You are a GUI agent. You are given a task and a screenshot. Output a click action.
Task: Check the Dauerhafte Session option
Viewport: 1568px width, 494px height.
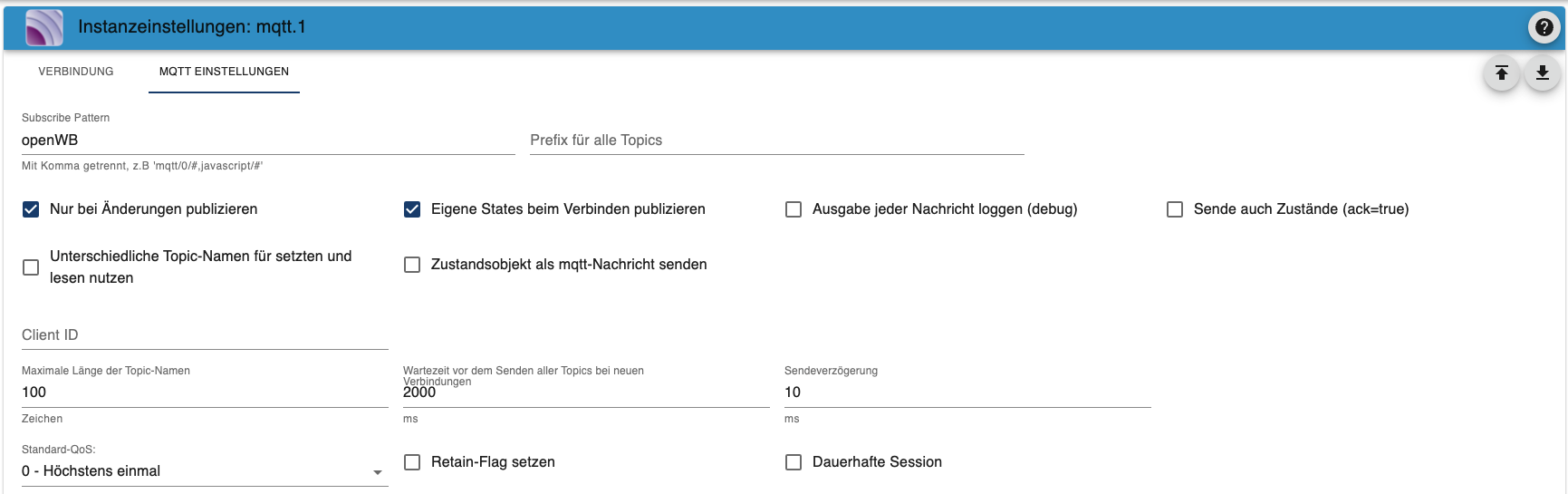point(794,462)
